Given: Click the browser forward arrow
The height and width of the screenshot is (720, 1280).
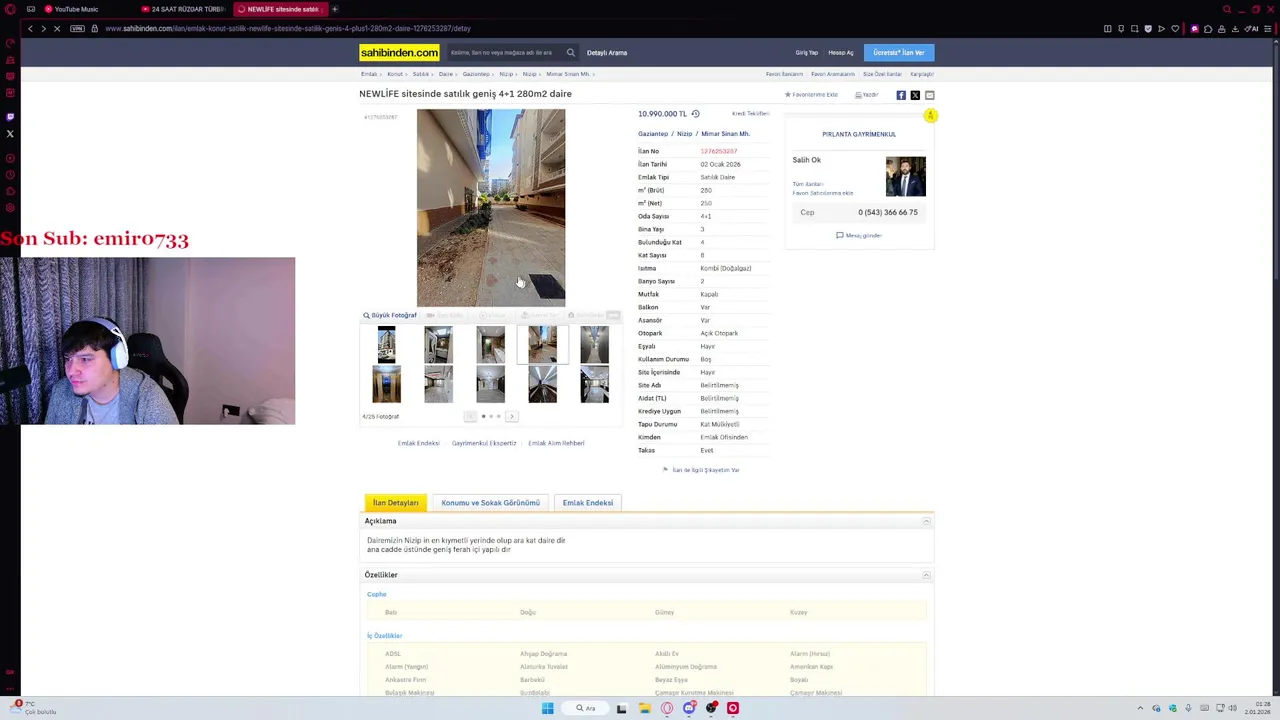Looking at the screenshot, I should [43, 28].
